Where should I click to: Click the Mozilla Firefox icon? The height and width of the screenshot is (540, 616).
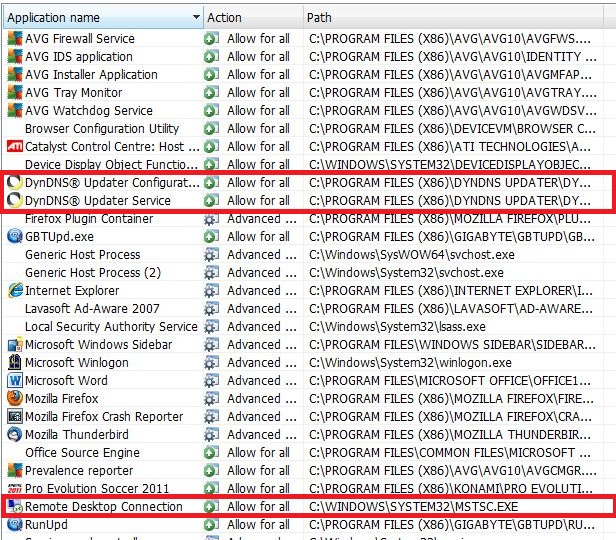pos(15,399)
